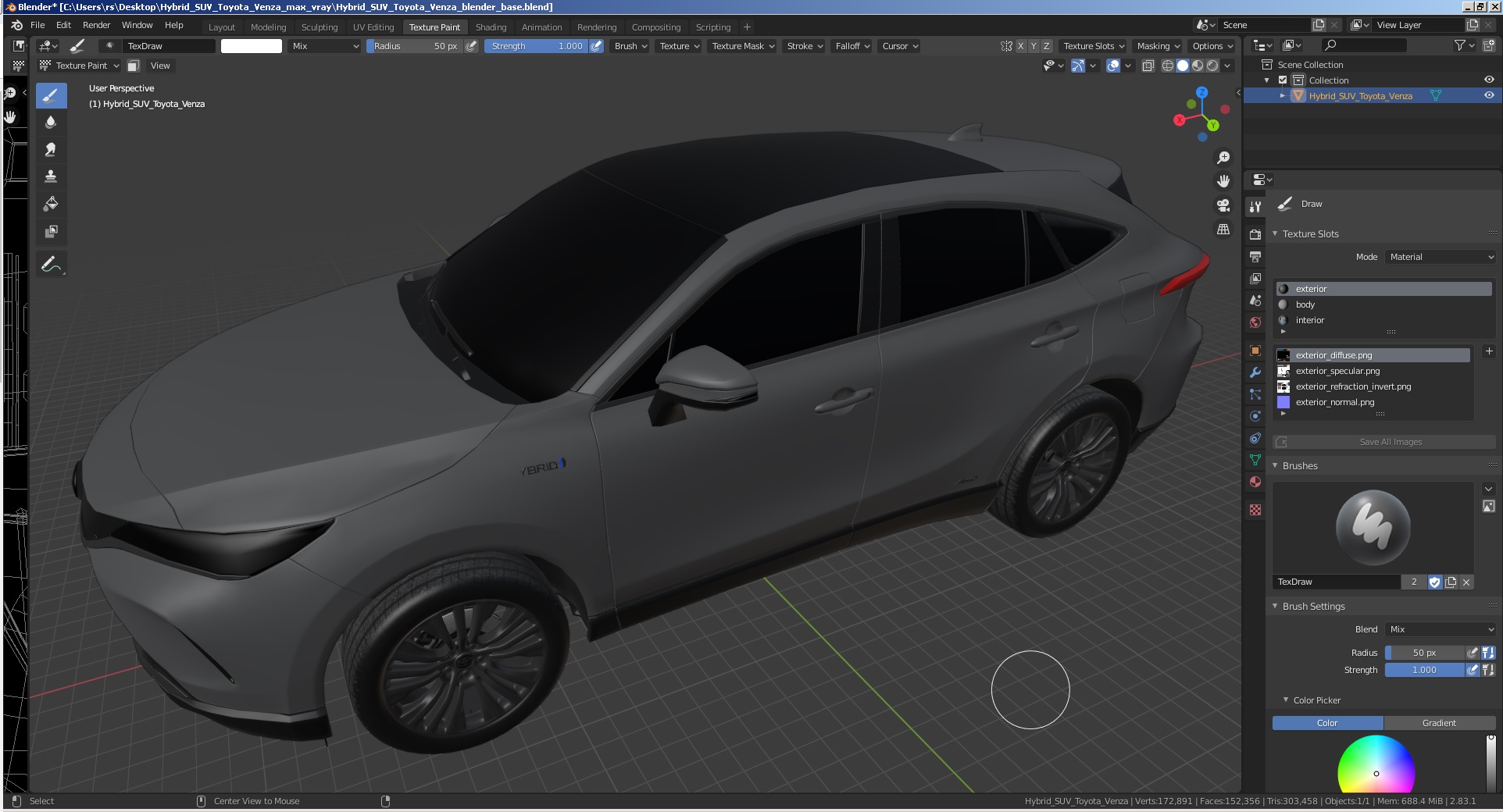The image size is (1503, 812).
Task: Click the new collection icon in outliner
Action: click(x=1489, y=46)
